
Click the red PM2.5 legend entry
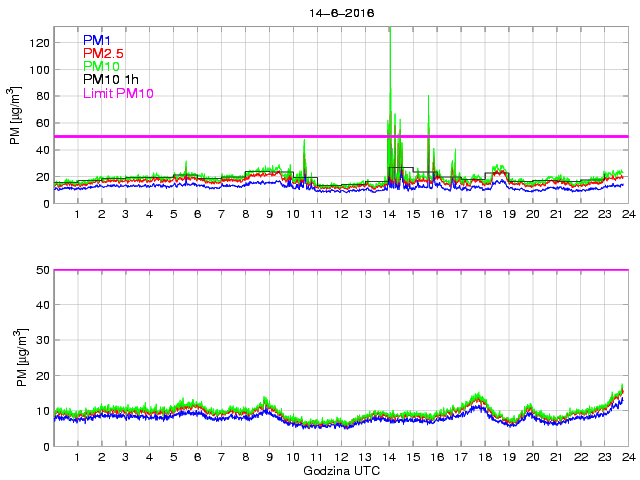point(103,53)
